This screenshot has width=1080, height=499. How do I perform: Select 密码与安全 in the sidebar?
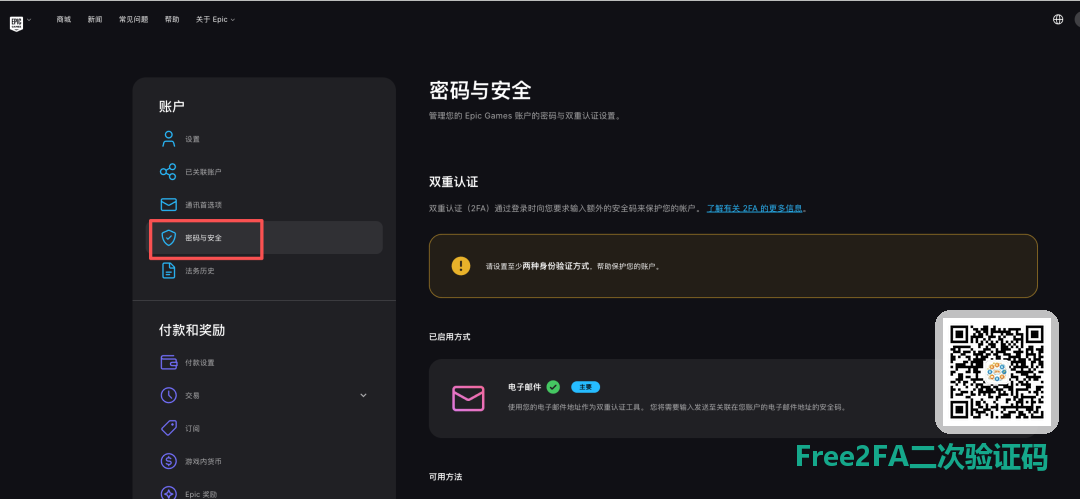[266, 238]
